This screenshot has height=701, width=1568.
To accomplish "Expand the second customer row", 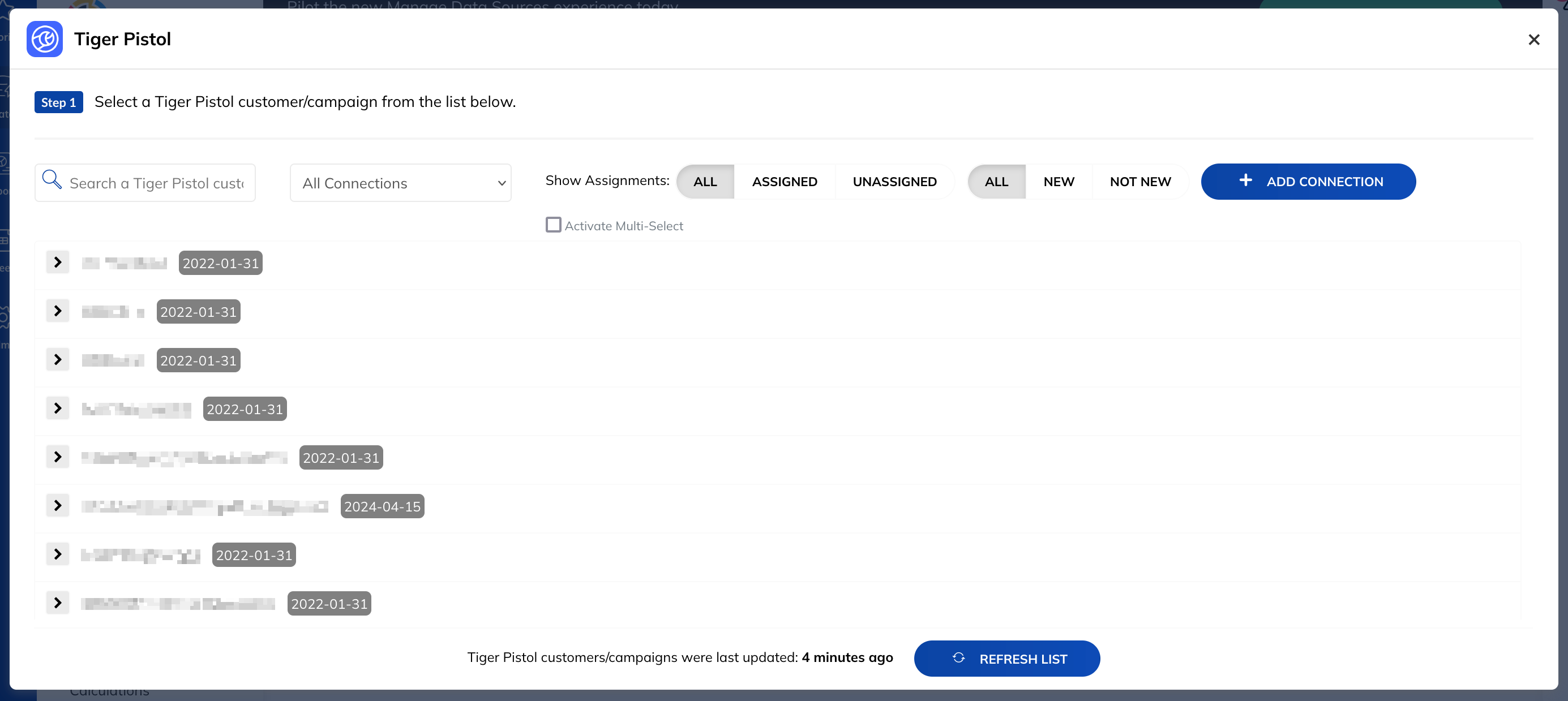I will click(57, 311).
